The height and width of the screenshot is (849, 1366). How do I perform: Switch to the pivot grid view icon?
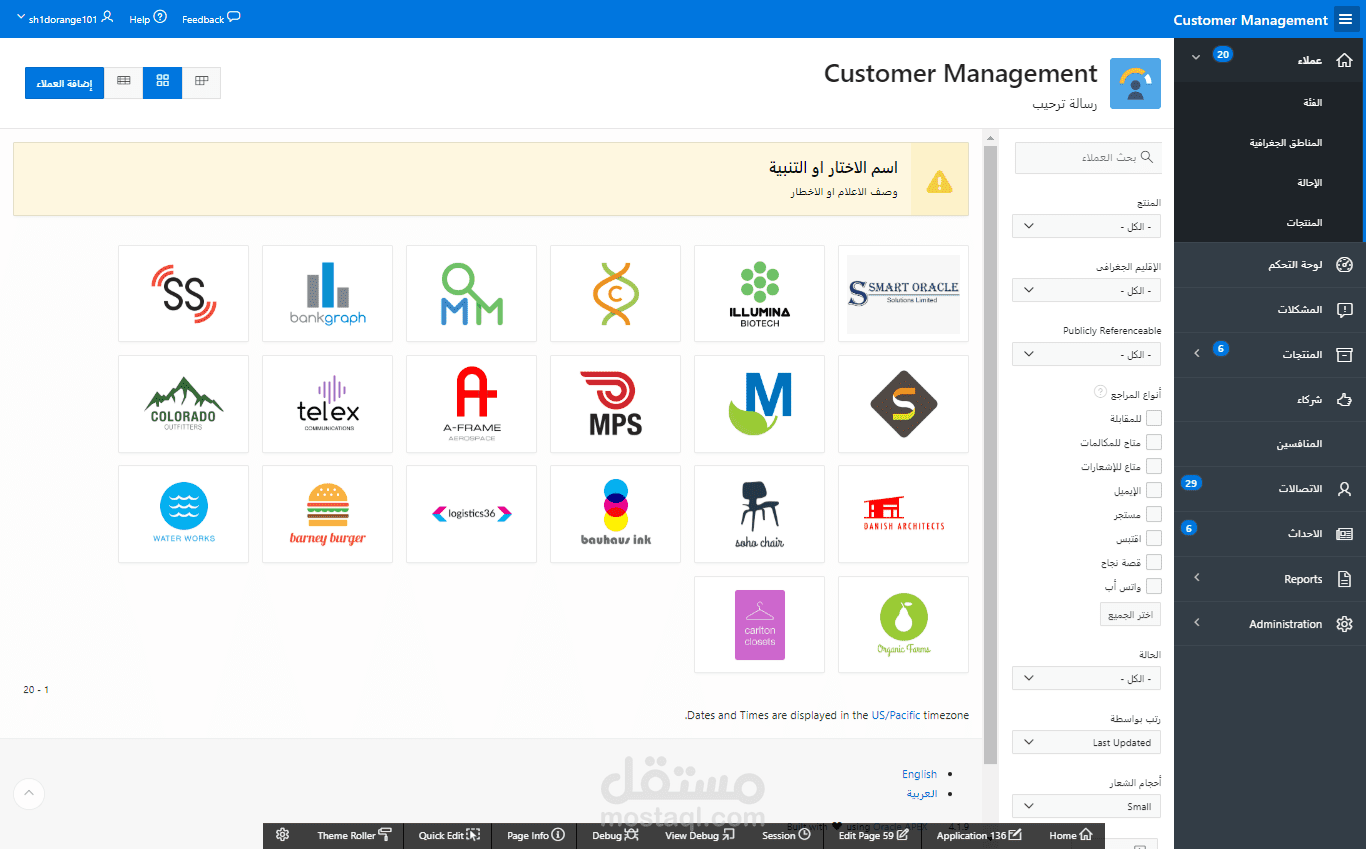tap(201, 83)
